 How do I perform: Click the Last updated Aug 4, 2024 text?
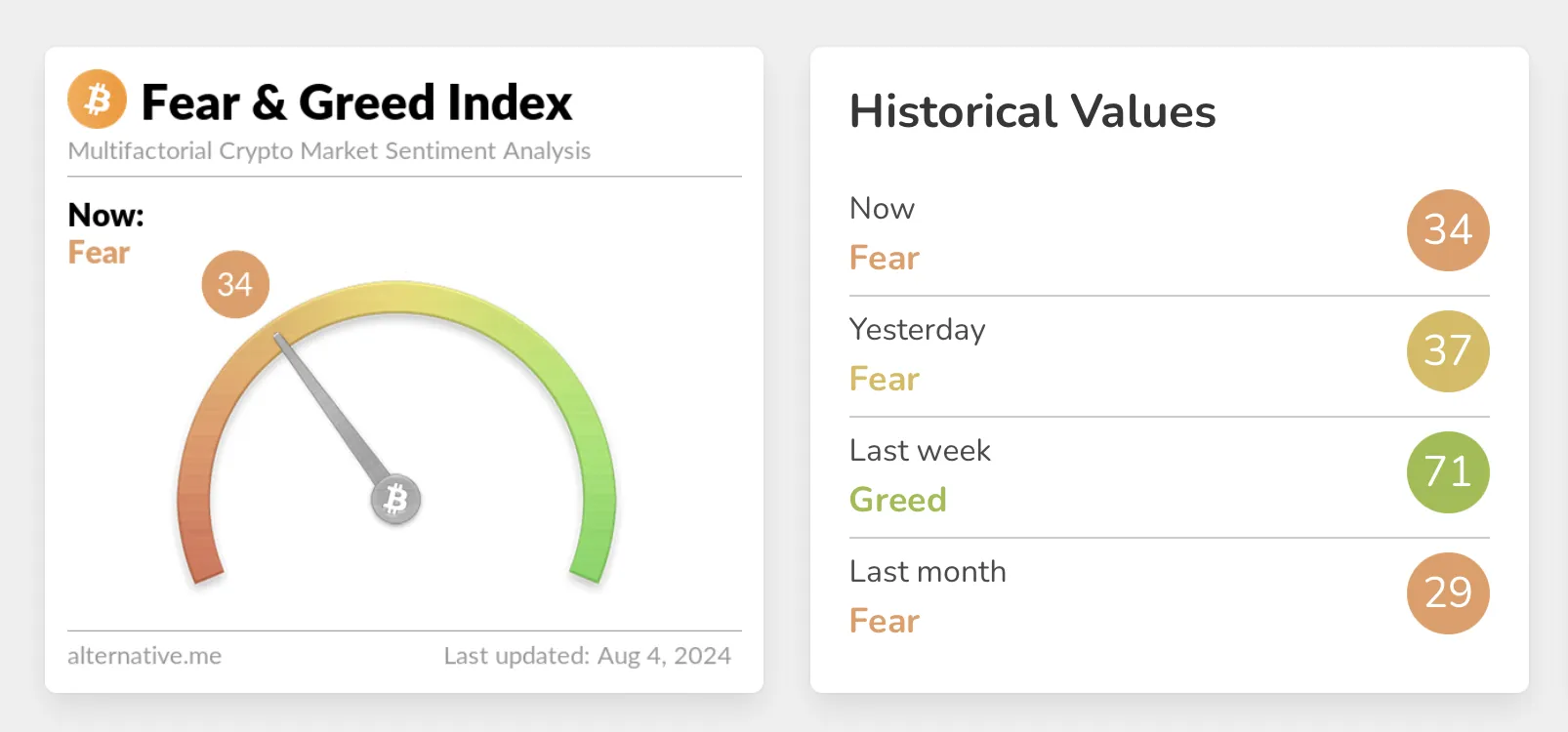[x=587, y=656]
